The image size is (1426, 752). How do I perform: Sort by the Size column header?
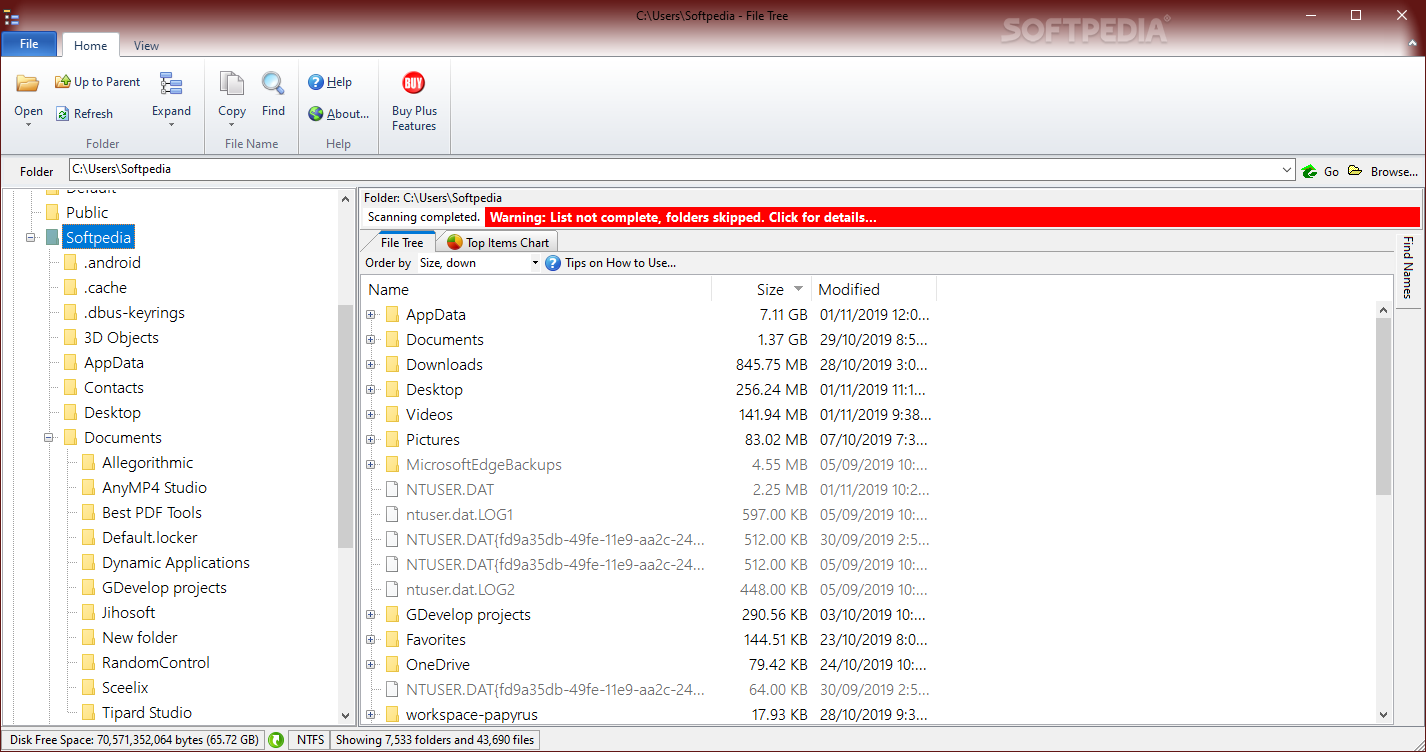[x=762, y=290]
